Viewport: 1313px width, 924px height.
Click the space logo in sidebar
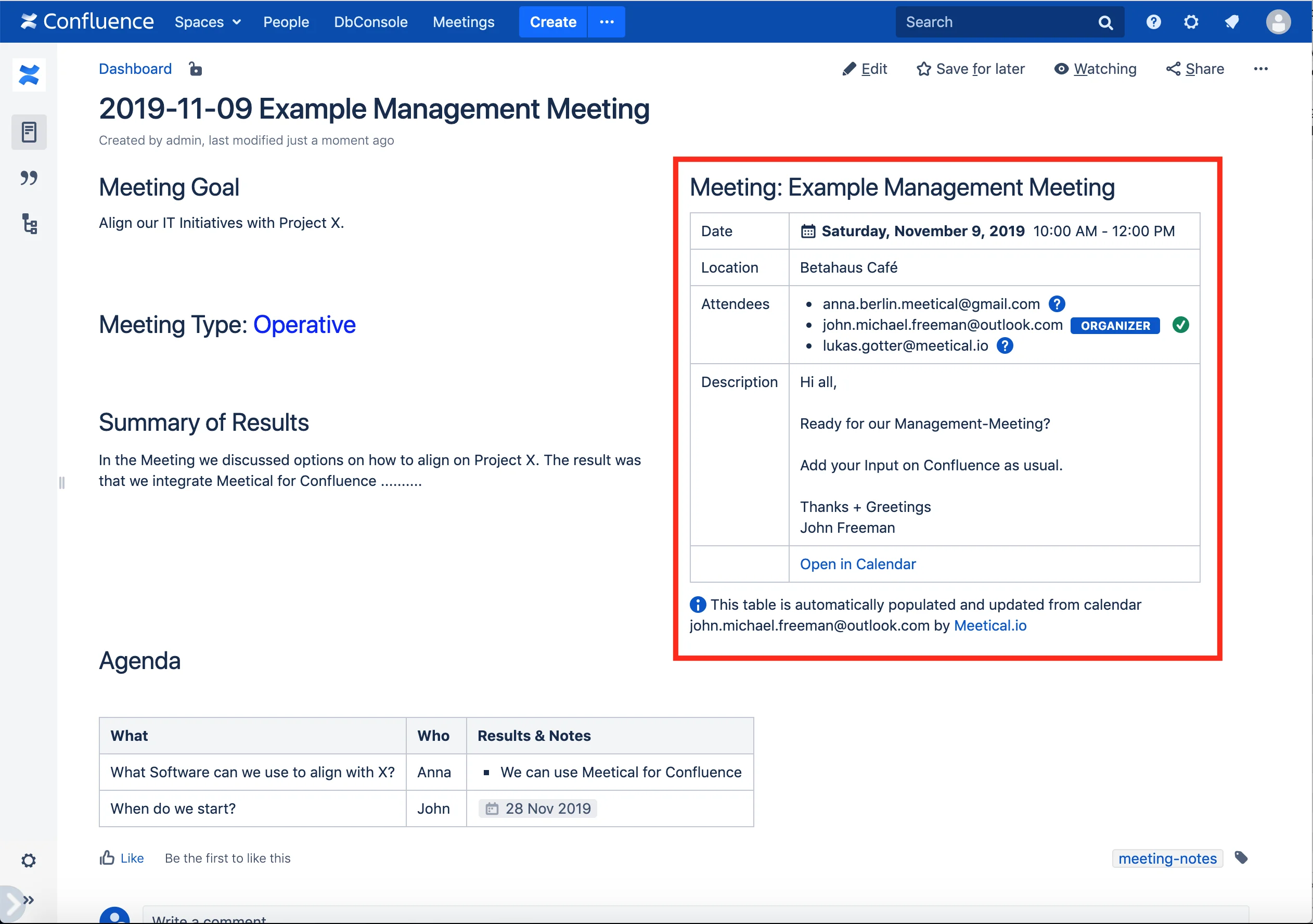[29, 75]
